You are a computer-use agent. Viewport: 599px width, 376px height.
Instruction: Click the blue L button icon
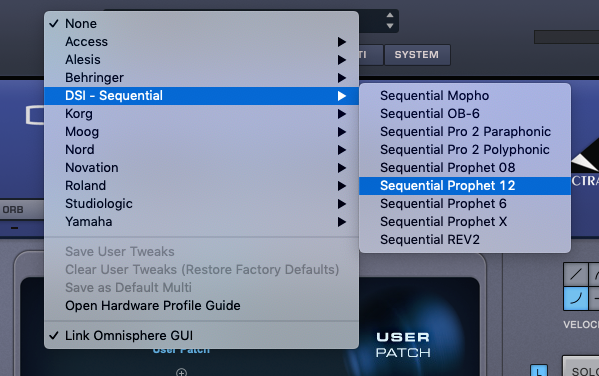[x=539, y=371]
